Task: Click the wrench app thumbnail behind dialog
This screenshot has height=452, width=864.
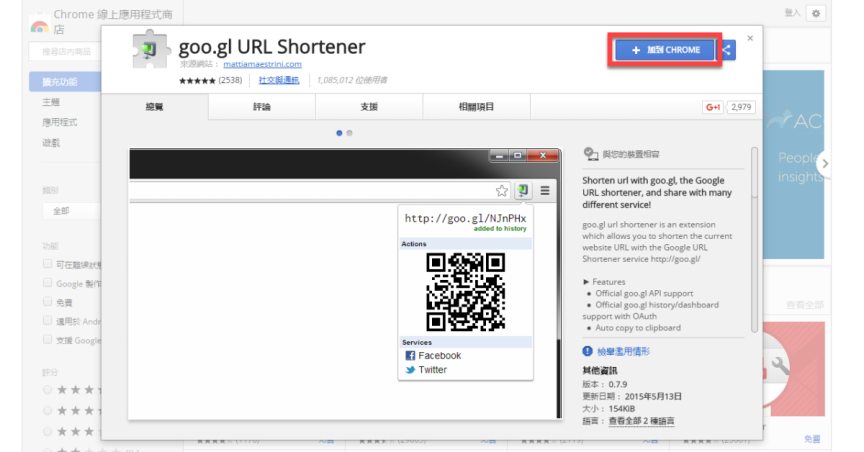Action: click(794, 368)
